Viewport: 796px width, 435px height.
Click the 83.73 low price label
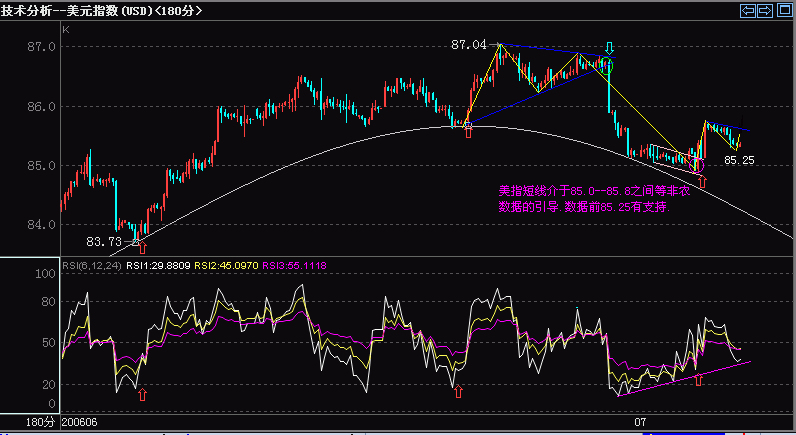104,242
